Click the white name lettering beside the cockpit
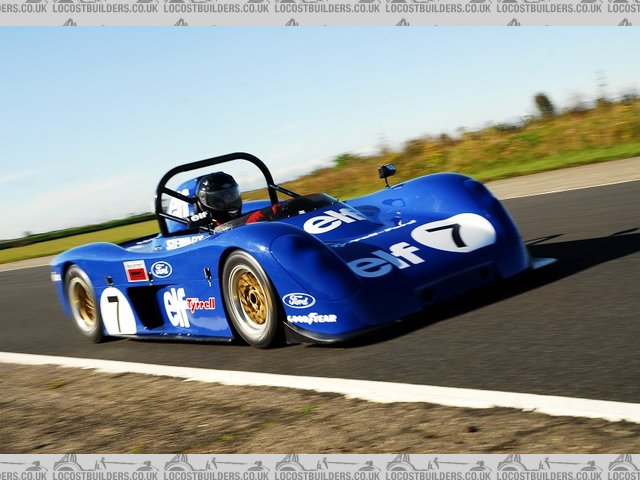This screenshot has width=640, height=480. (184, 241)
